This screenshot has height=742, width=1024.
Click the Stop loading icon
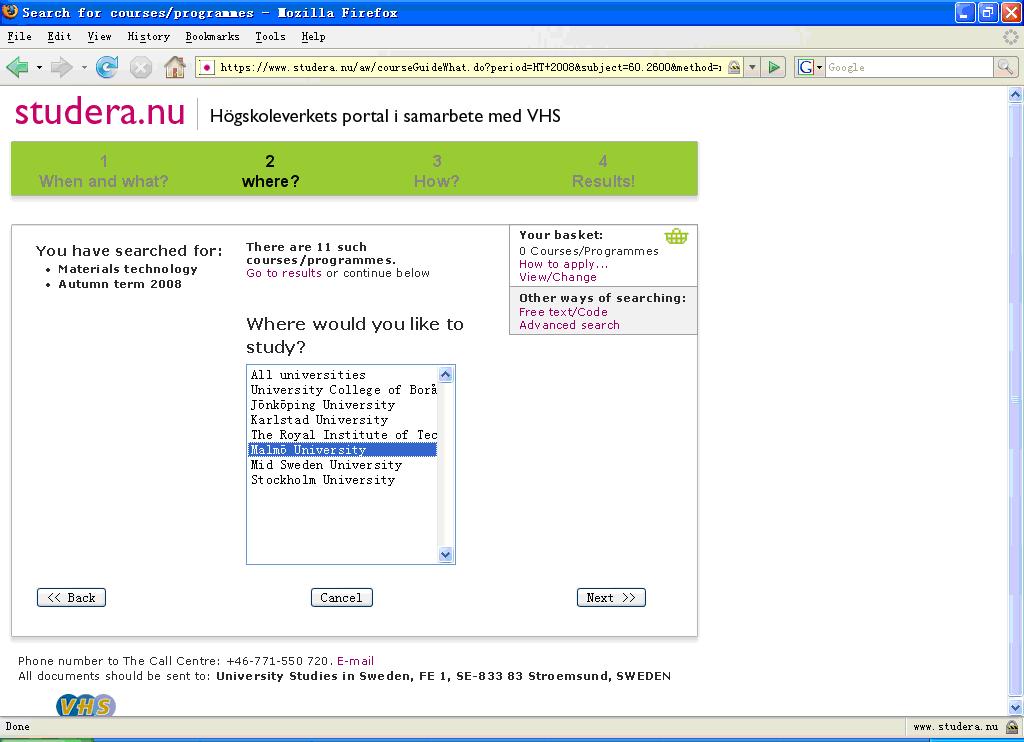140,67
